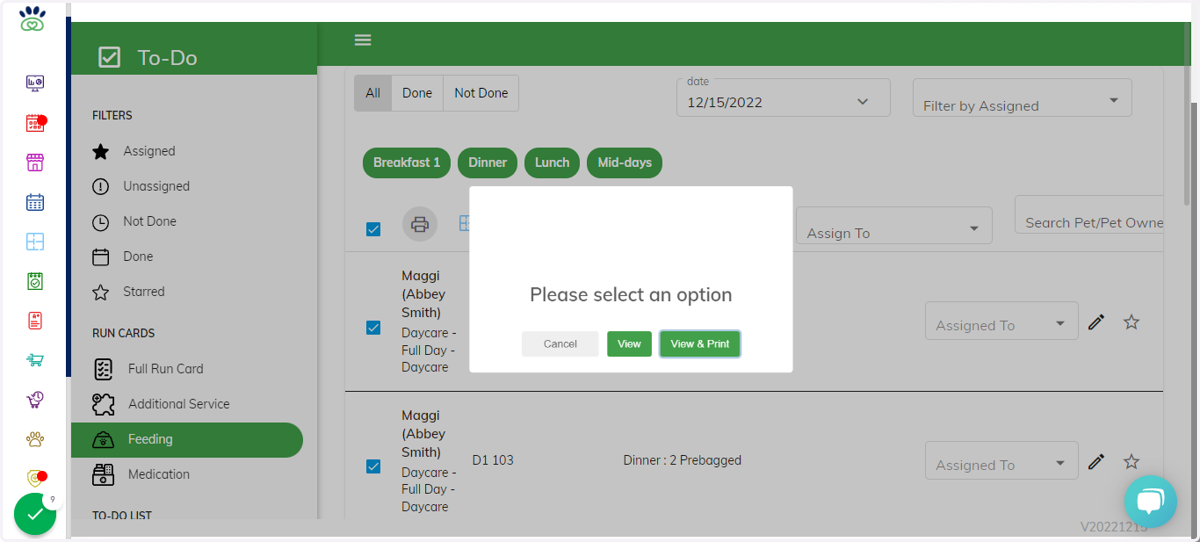Click the View button in dialog
This screenshot has height=542, width=1200.
pyautogui.click(x=629, y=344)
